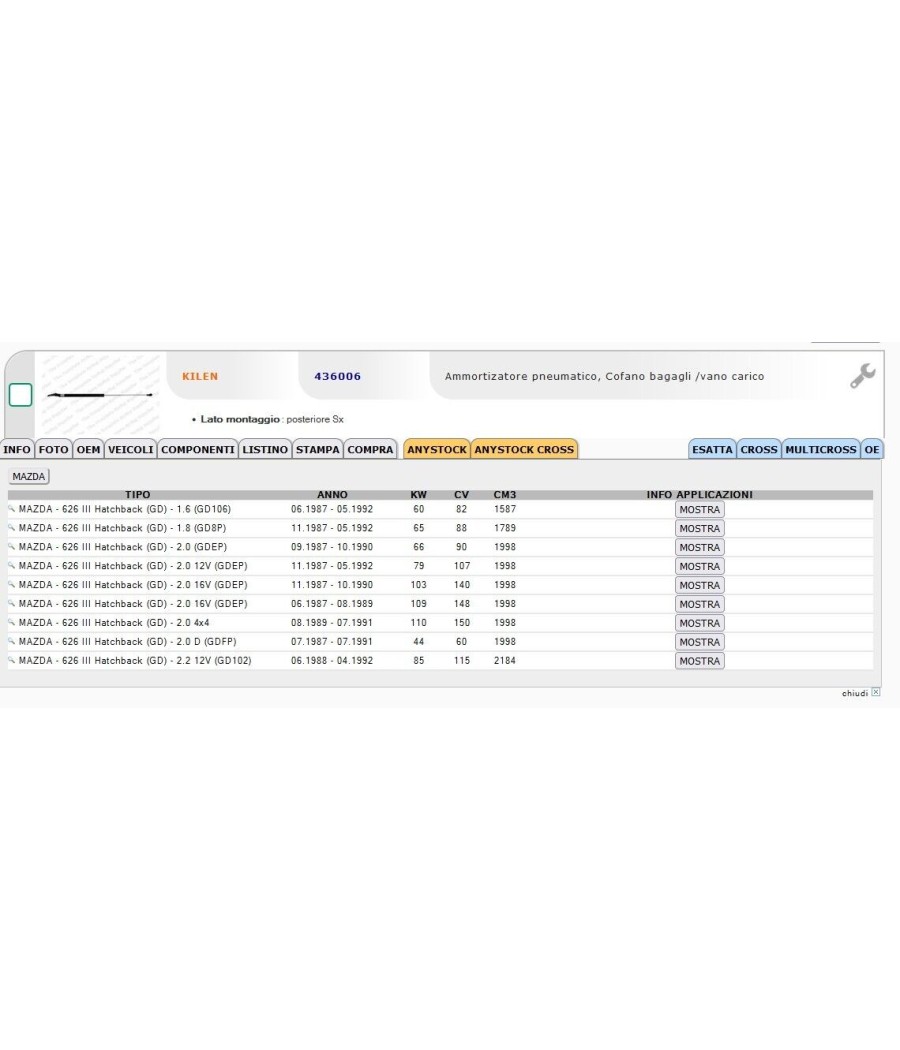Click the KILEN brand name
The height and width of the screenshot is (1050, 900).
(x=200, y=376)
